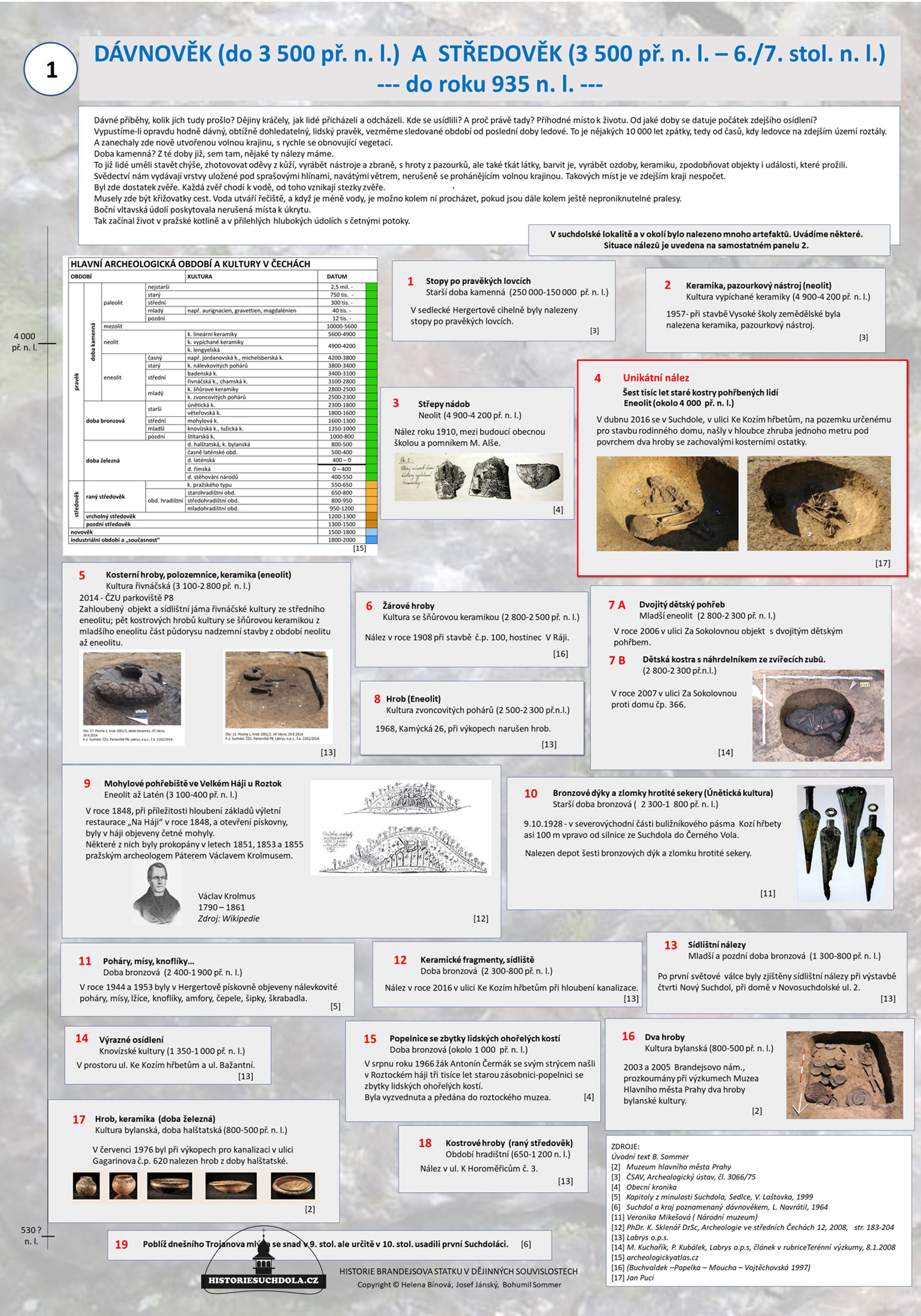Click the 'Zdroj: Wikipedie' caption
This screenshot has width=921, height=1316.
(x=229, y=918)
